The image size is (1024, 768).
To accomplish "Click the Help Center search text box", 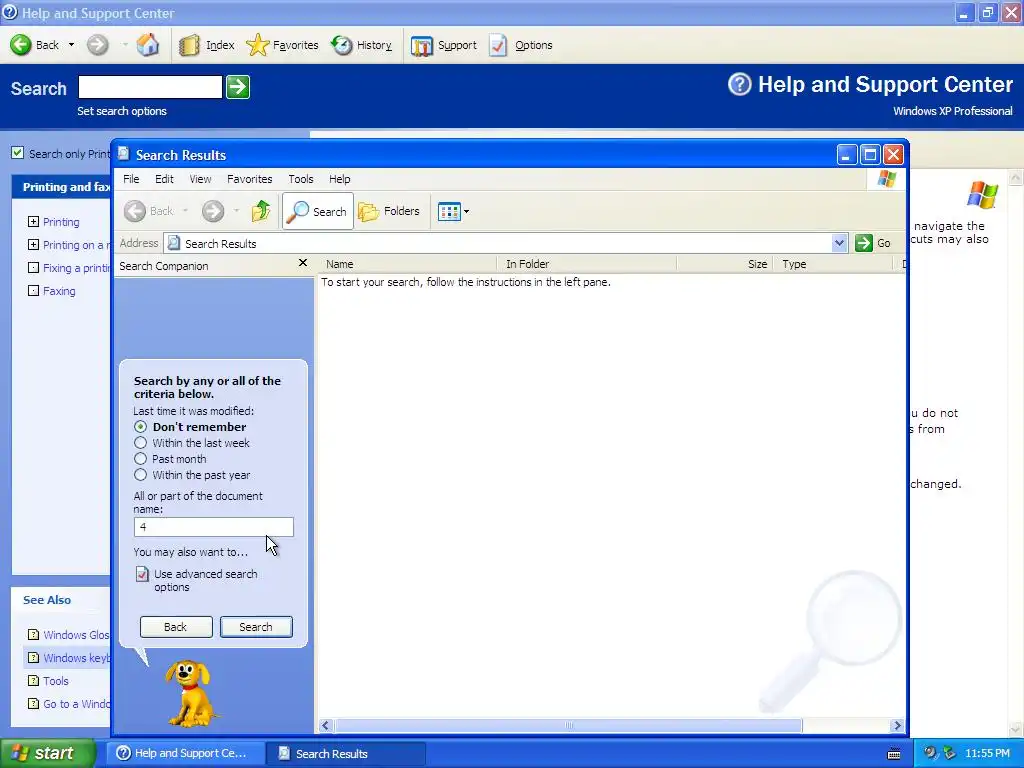I will pos(150,87).
